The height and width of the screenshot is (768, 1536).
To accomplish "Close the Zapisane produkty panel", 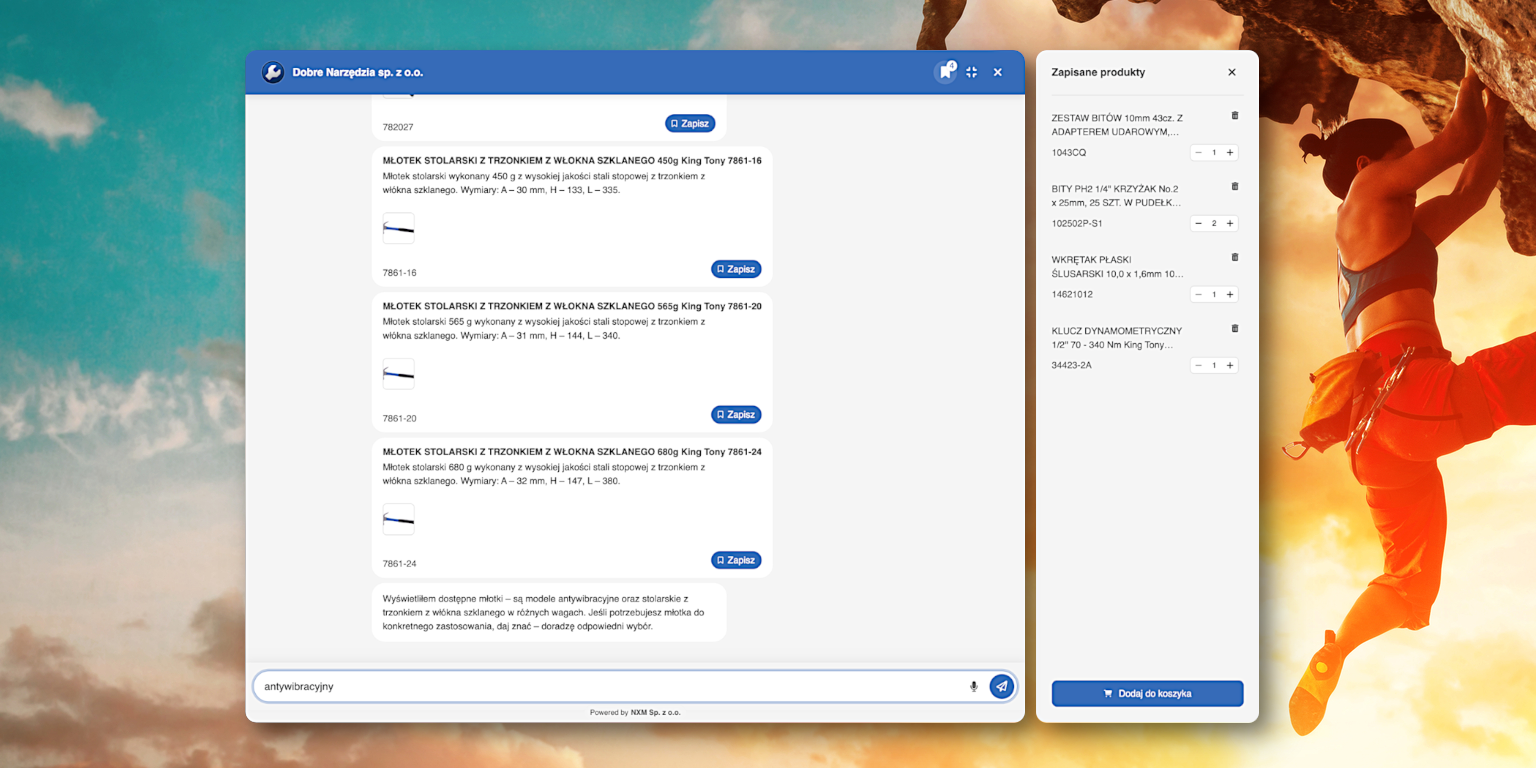I will (1231, 72).
